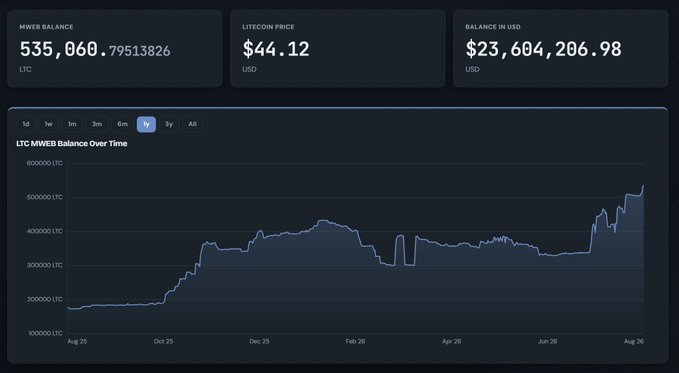
Task: Click the 600000 LTC axis label
Action: [x=45, y=163]
